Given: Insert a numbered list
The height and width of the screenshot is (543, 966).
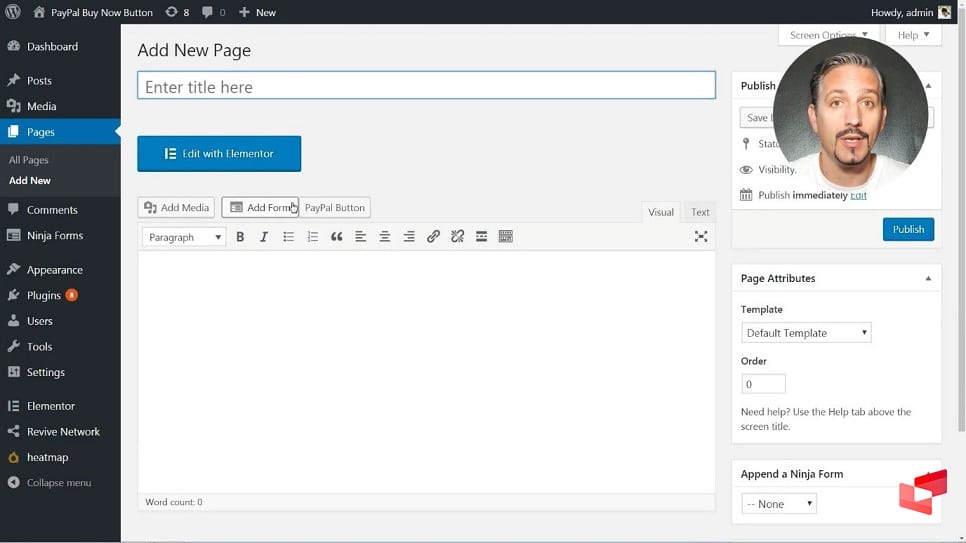Looking at the screenshot, I should pyautogui.click(x=312, y=237).
